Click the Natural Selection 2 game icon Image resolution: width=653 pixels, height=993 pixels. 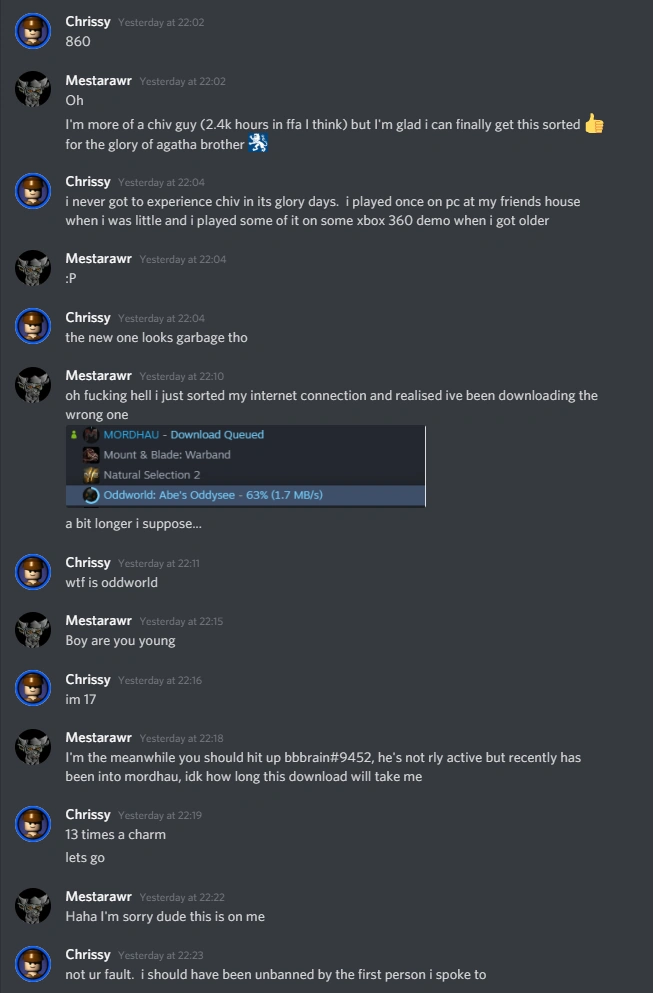pos(91,475)
